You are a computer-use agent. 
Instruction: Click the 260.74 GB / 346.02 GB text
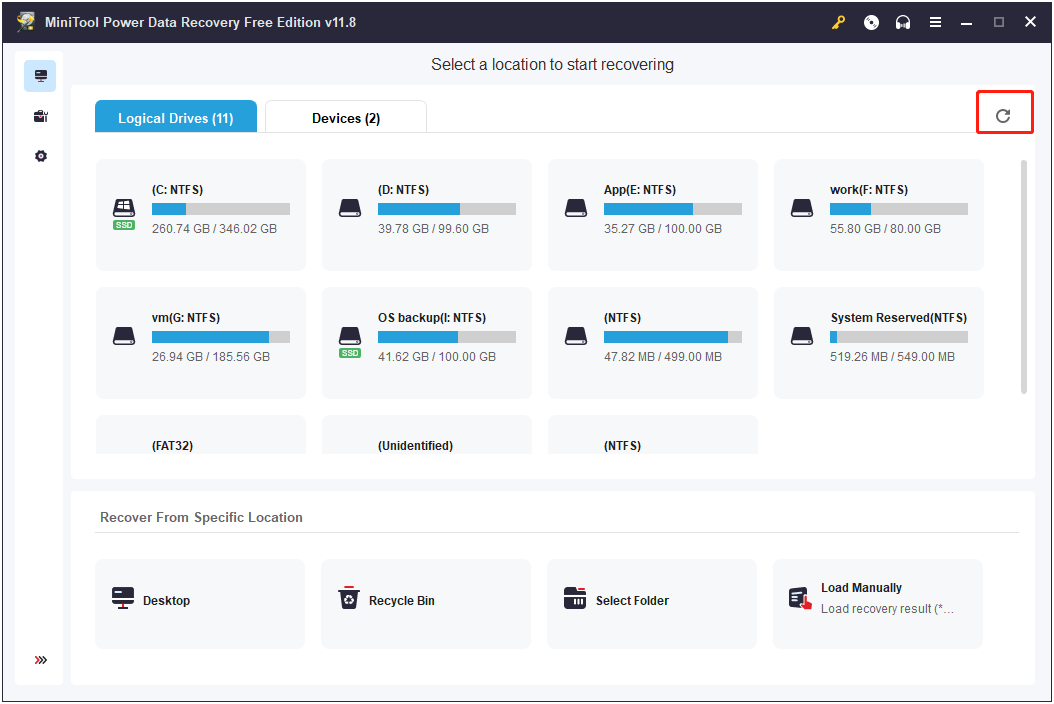(x=214, y=229)
